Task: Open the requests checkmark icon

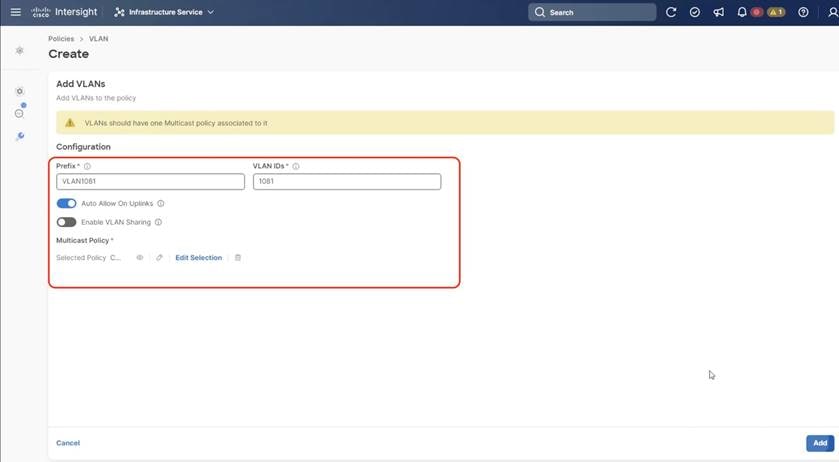Action: tap(695, 12)
